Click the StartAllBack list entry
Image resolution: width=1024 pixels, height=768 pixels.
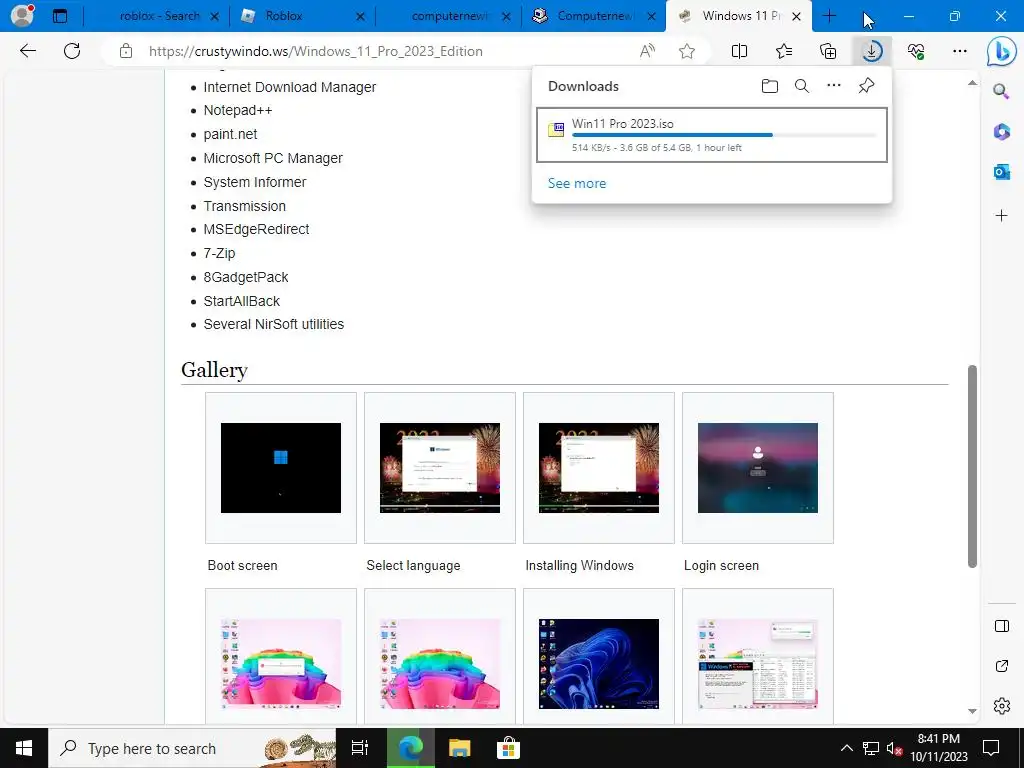pos(242,301)
